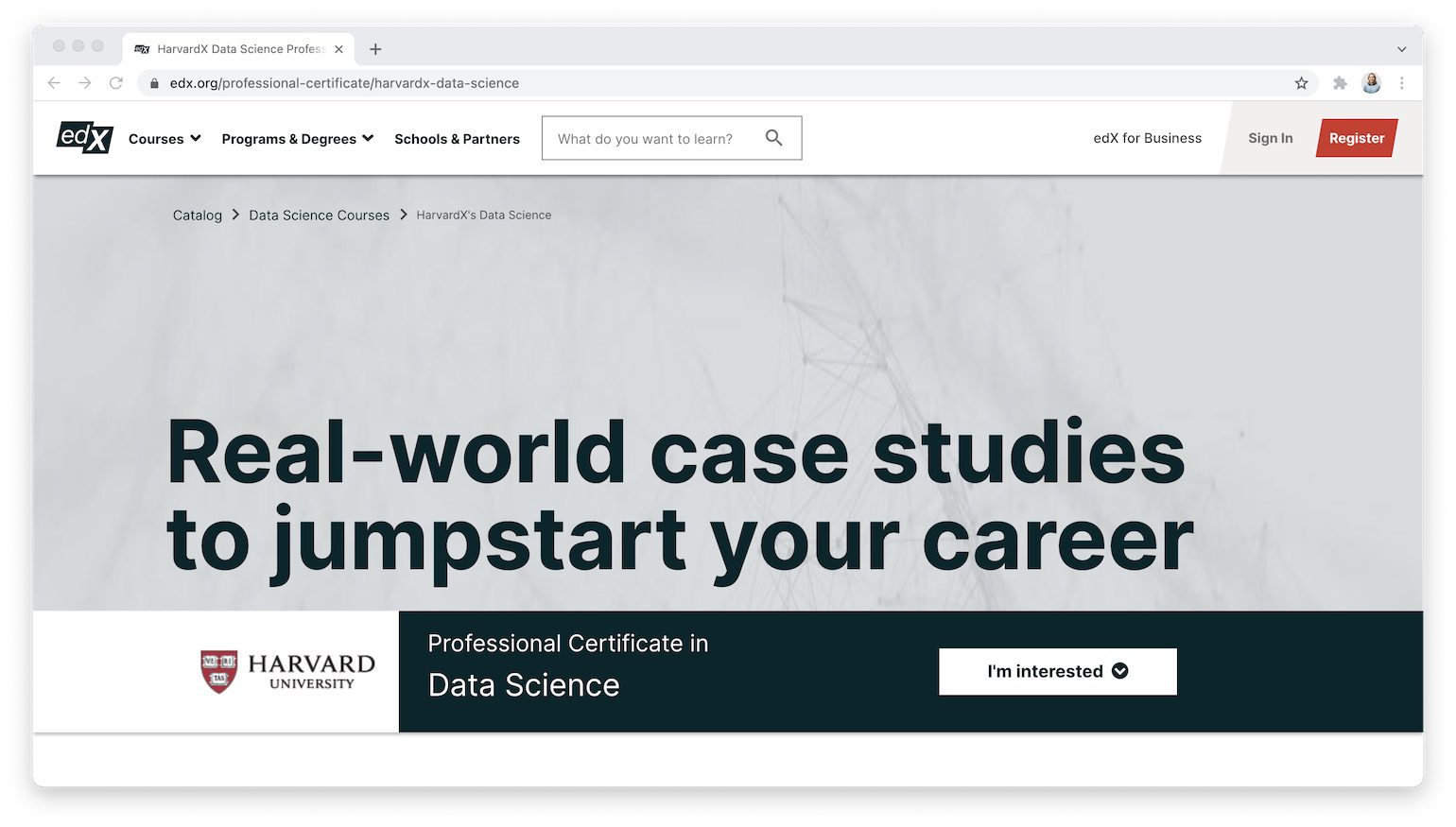This screenshot has height=827, width=1456.
Task: Open the Courses dropdown
Action: 164,138
